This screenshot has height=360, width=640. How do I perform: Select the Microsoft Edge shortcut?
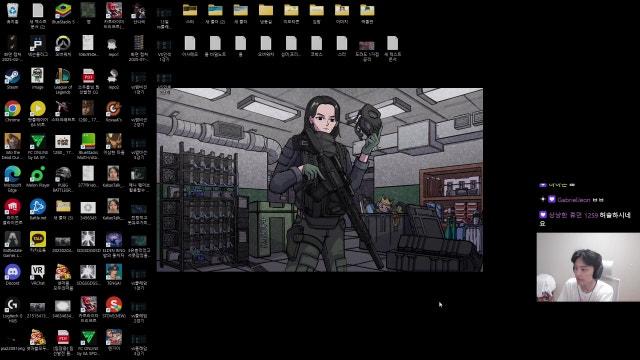pyautogui.click(x=12, y=179)
